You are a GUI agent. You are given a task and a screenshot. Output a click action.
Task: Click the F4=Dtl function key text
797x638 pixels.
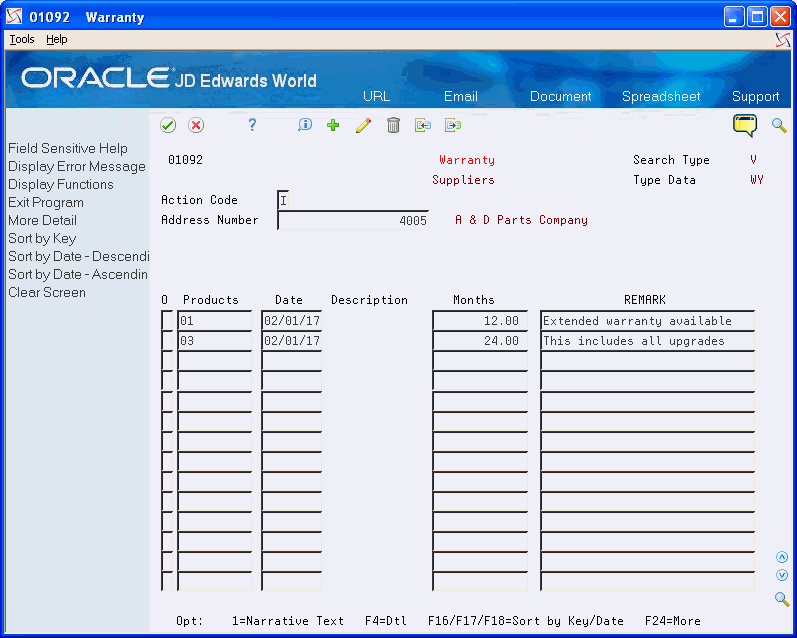[x=385, y=621]
